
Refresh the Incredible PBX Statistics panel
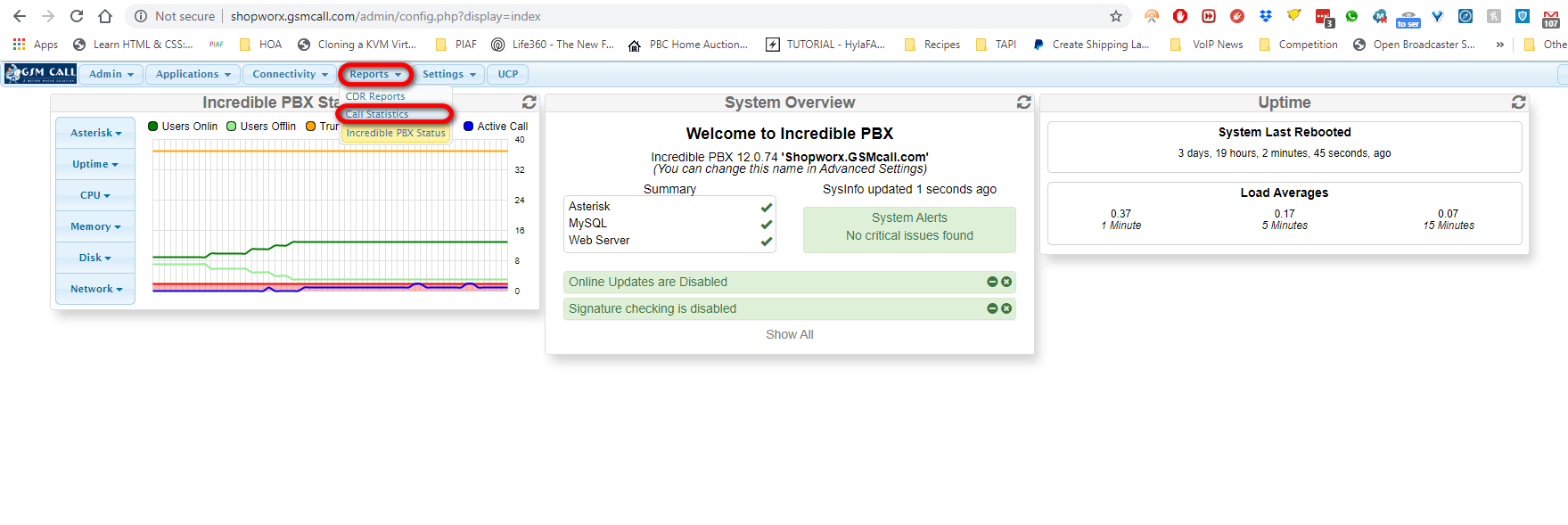530,103
